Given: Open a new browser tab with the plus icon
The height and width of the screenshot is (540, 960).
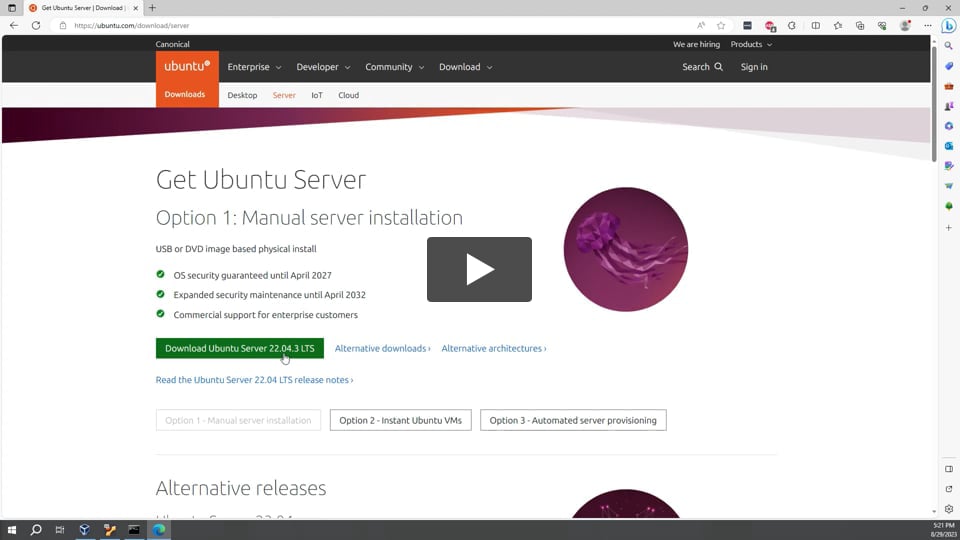Looking at the screenshot, I should tap(152, 8).
